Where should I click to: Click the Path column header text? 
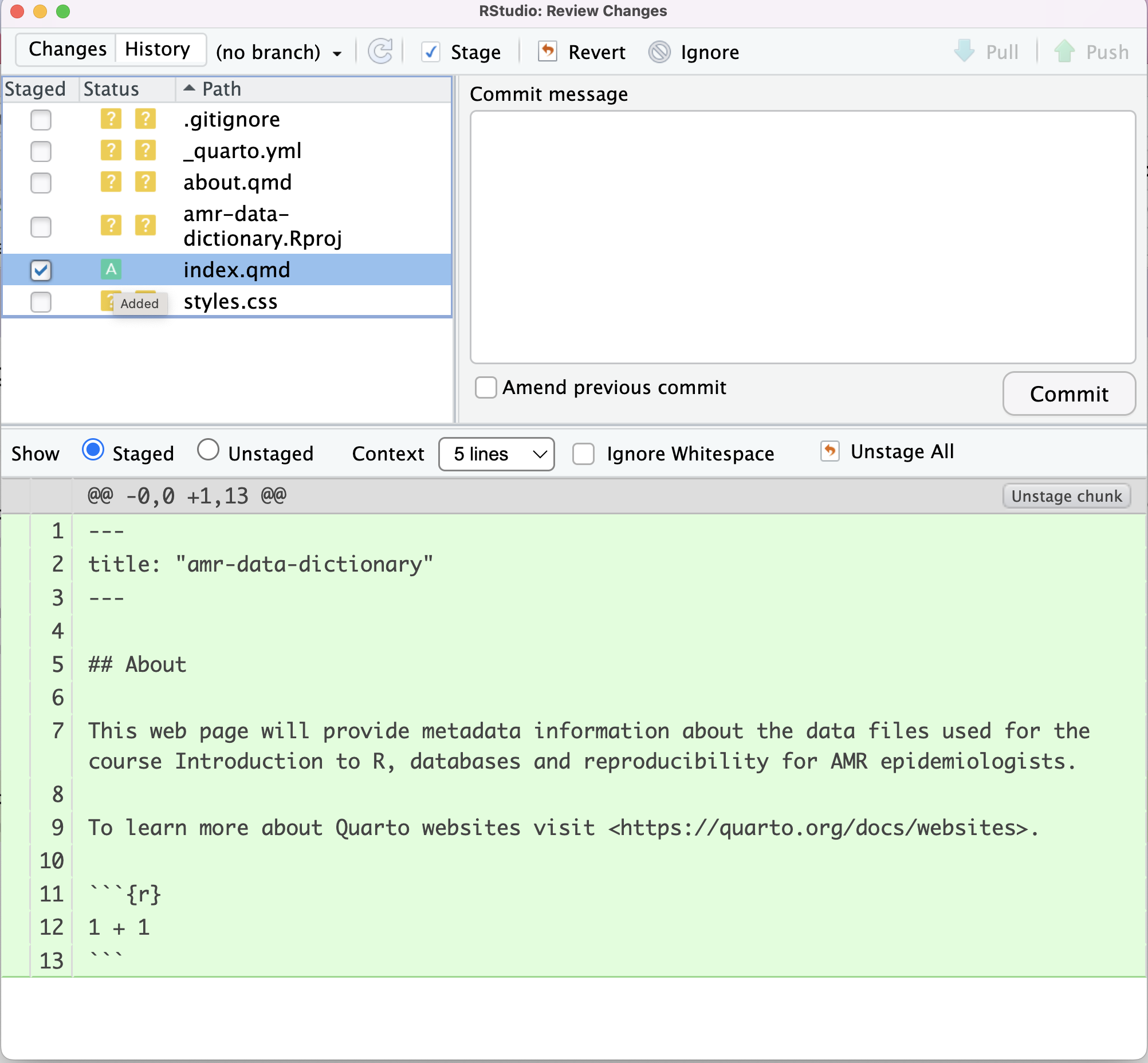point(222,89)
